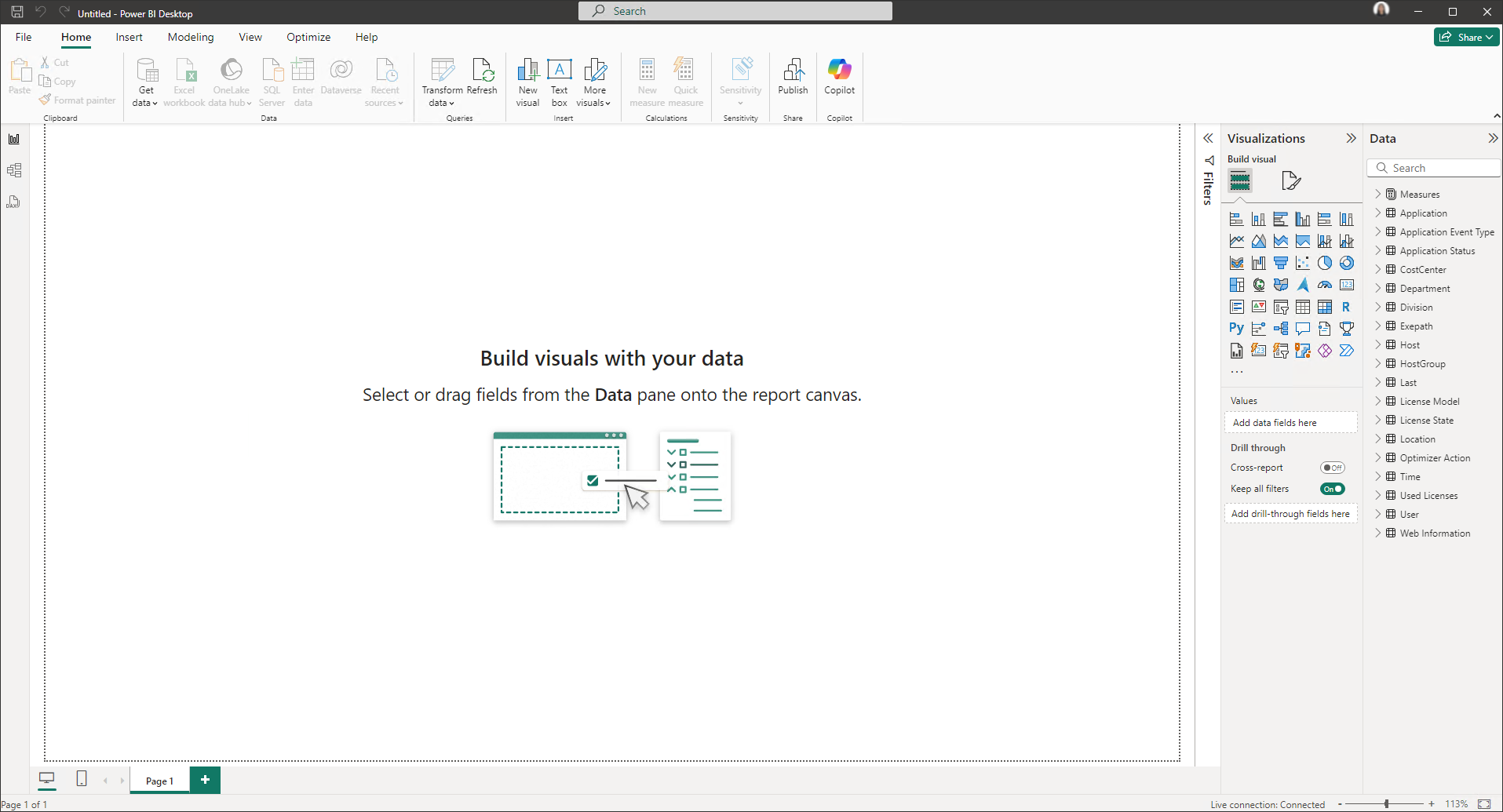Open the Get data dropdown
1503x812 pixels.
tap(144, 82)
